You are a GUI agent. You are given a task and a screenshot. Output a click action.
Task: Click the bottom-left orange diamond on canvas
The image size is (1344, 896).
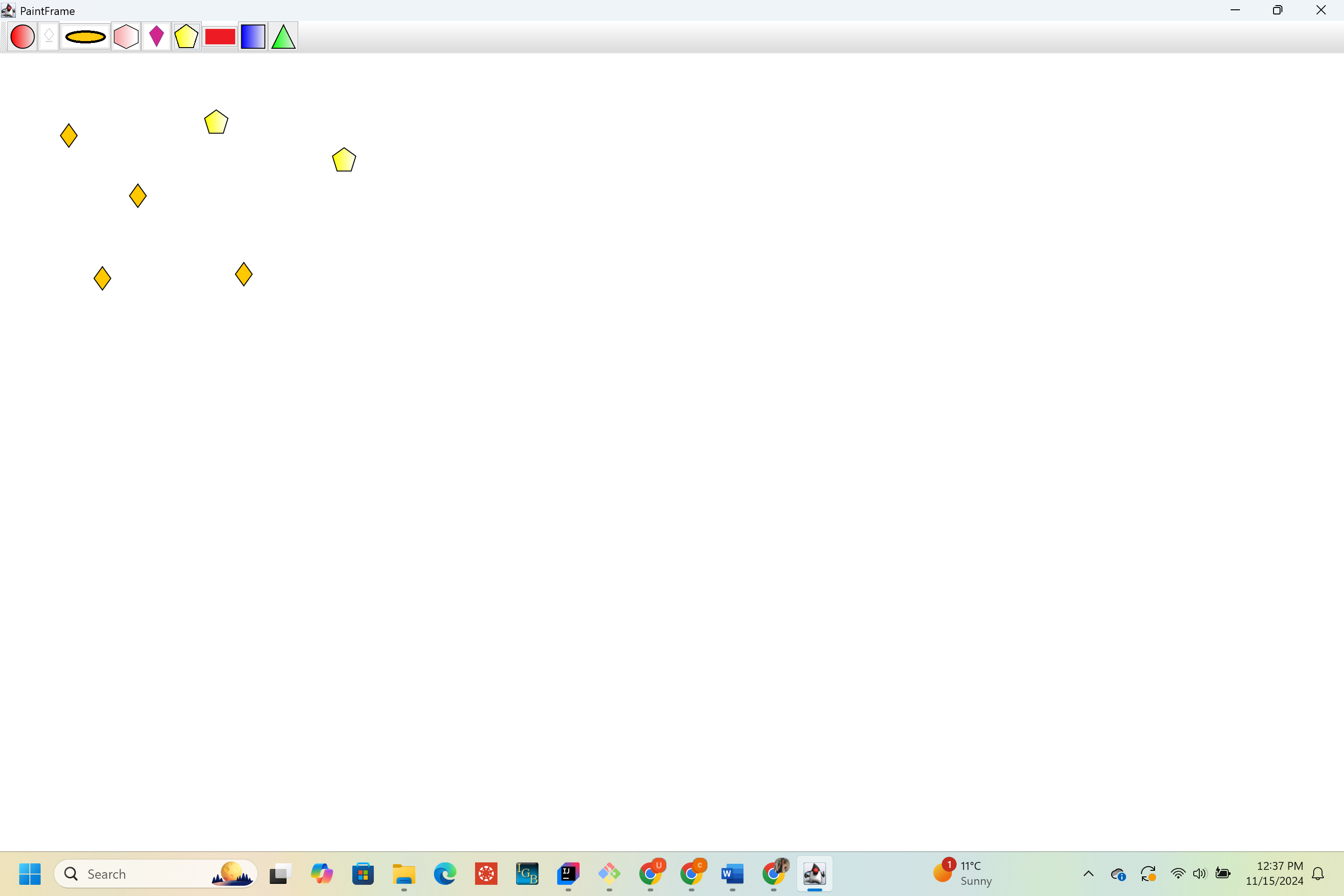click(102, 278)
